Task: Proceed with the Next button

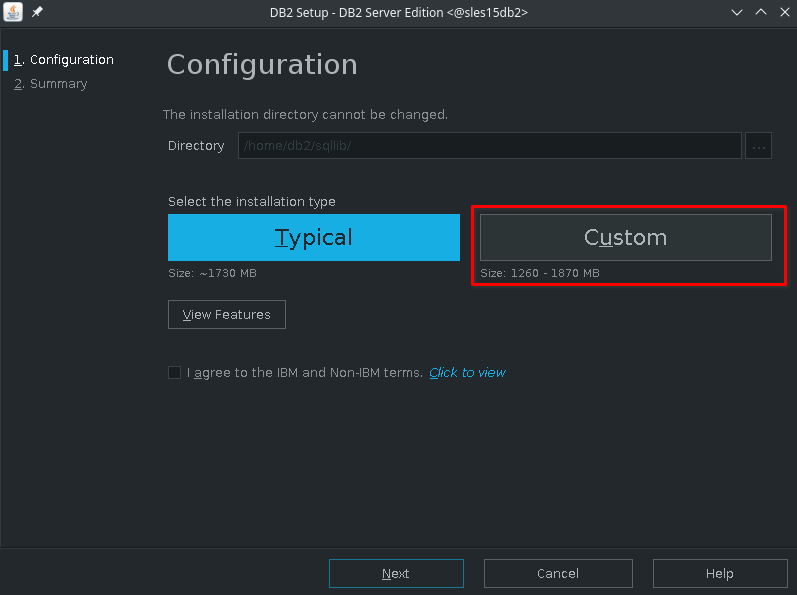Action: [x=396, y=574]
